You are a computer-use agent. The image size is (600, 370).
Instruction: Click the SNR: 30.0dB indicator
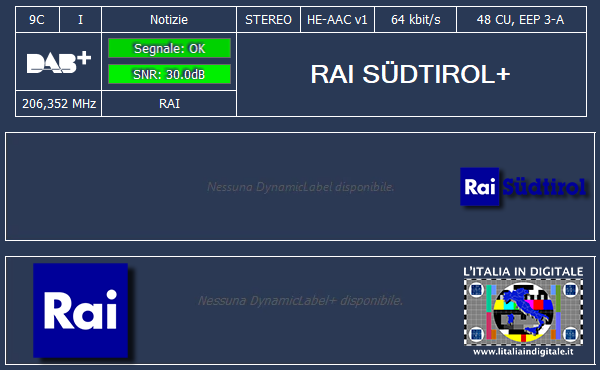[170, 74]
